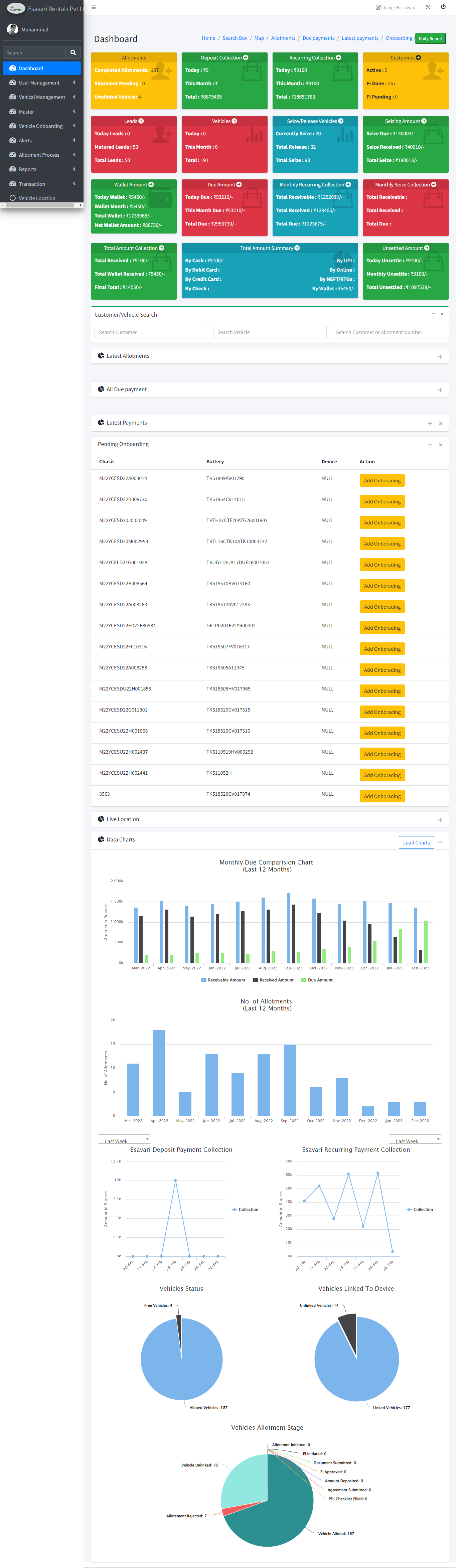
Task: Click the Vehicles card arrow icon
Action: click(235, 121)
